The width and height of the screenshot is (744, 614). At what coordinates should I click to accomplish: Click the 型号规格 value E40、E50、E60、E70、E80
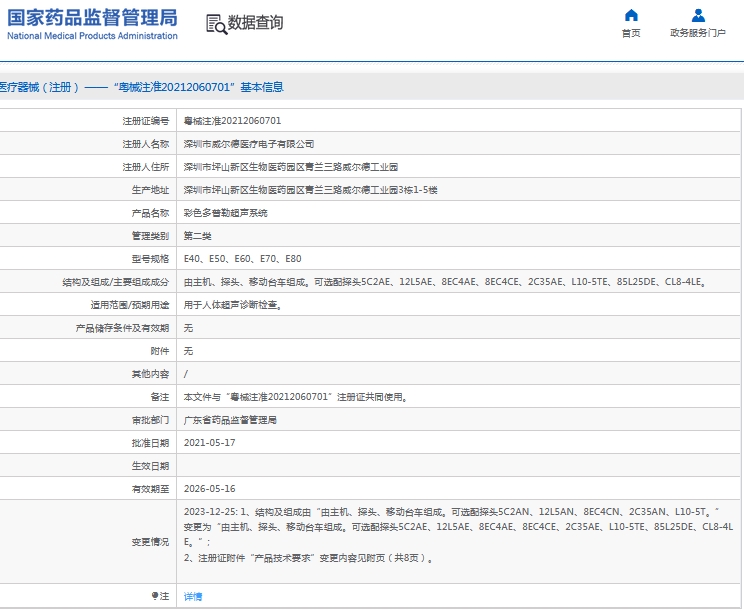point(242,259)
